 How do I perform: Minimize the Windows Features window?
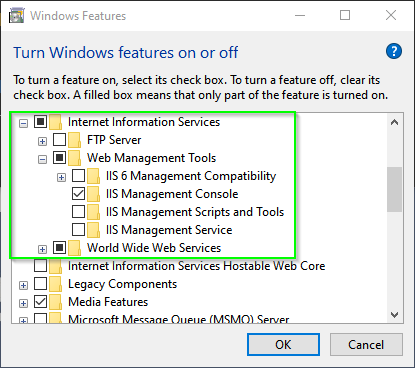[300, 15]
